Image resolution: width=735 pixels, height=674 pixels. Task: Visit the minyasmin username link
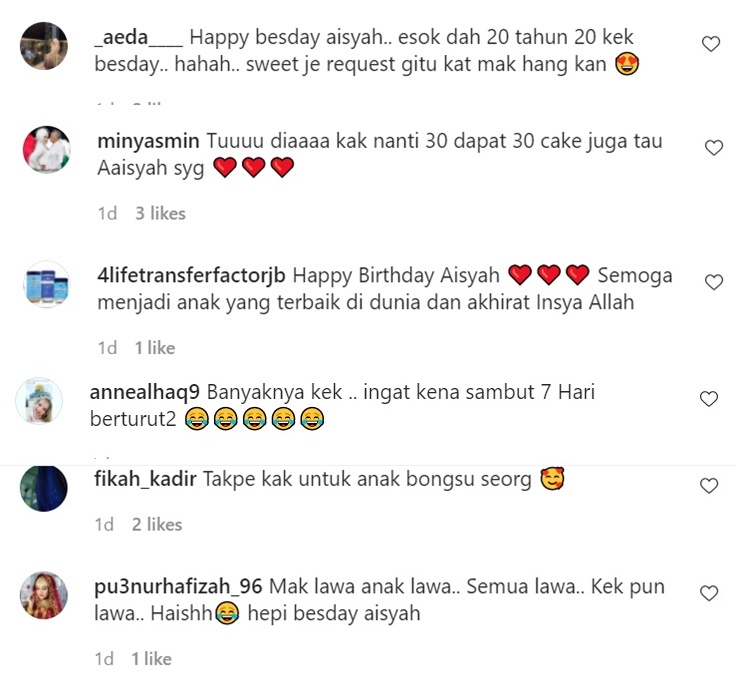pyautogui.click(x=148, y=142)
